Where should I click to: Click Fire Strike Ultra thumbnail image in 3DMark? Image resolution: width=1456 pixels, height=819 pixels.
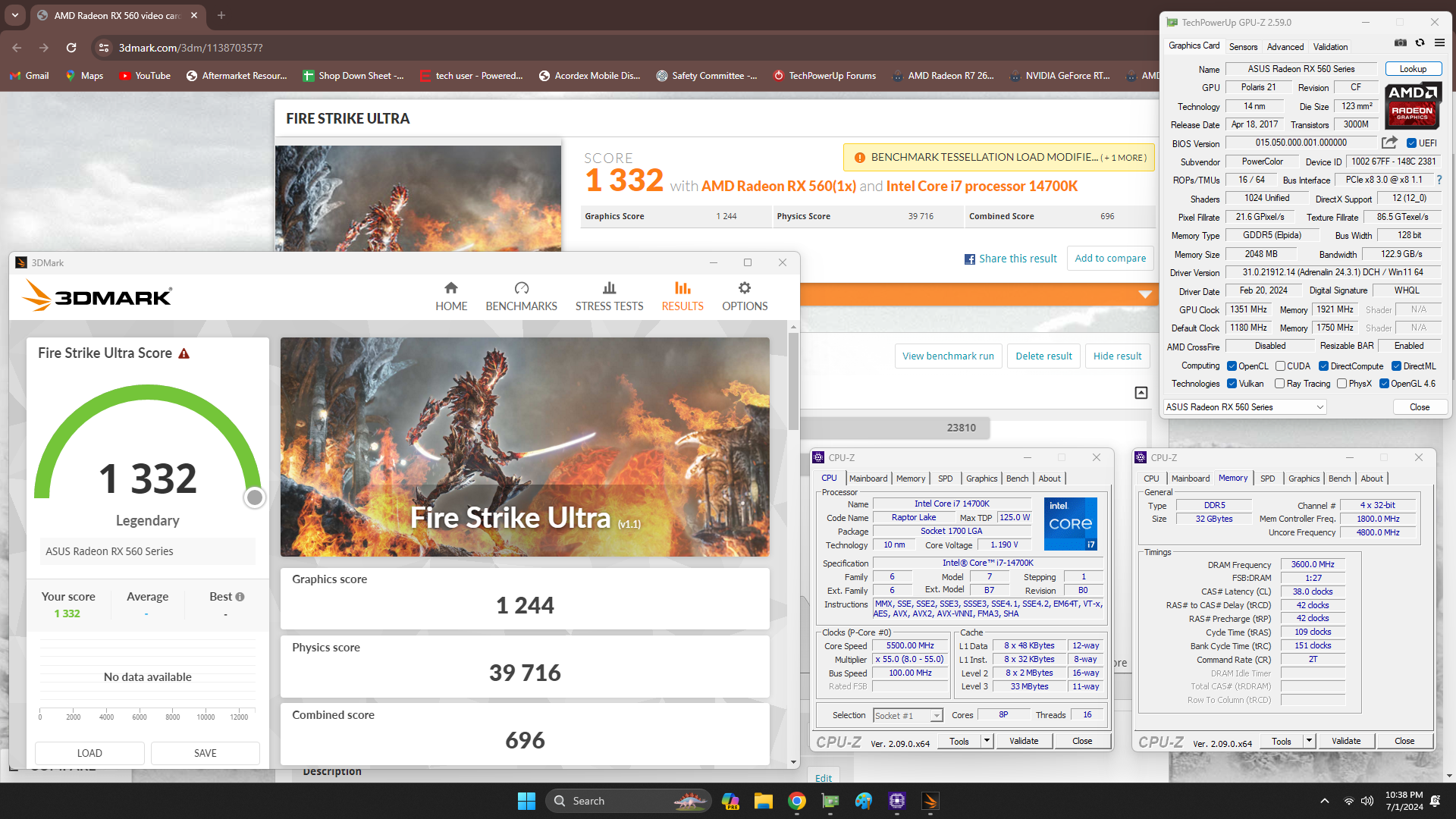click(x=525, y=447)
